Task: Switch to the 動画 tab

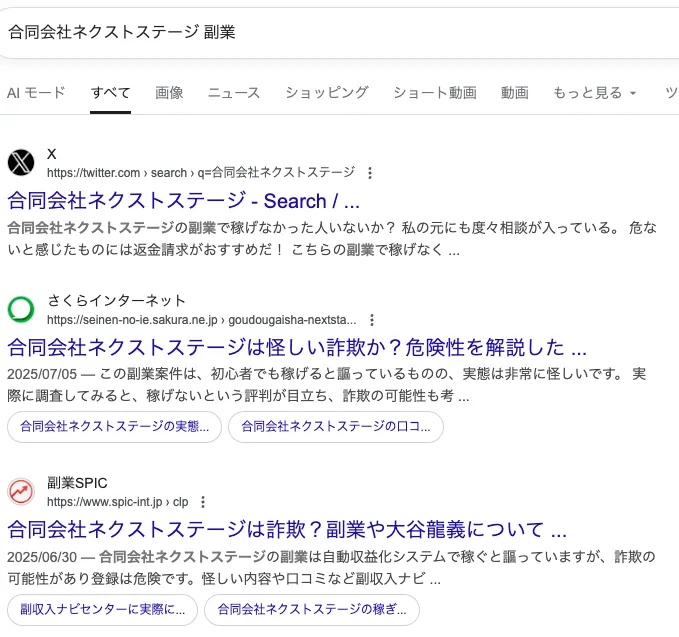Action: pyautogui.click(x=515, y=93)
